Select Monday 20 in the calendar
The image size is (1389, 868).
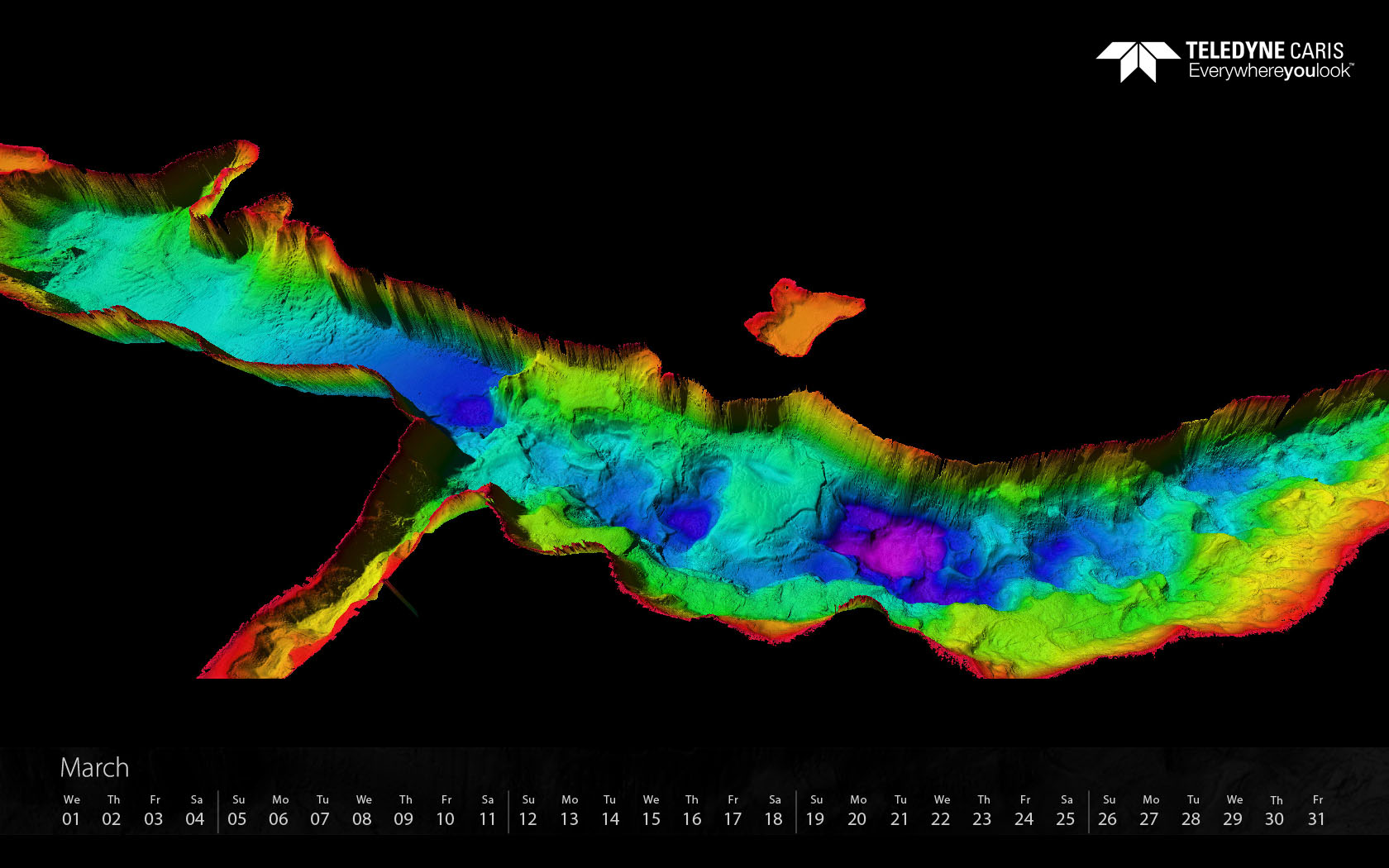(x=857, y=811)
